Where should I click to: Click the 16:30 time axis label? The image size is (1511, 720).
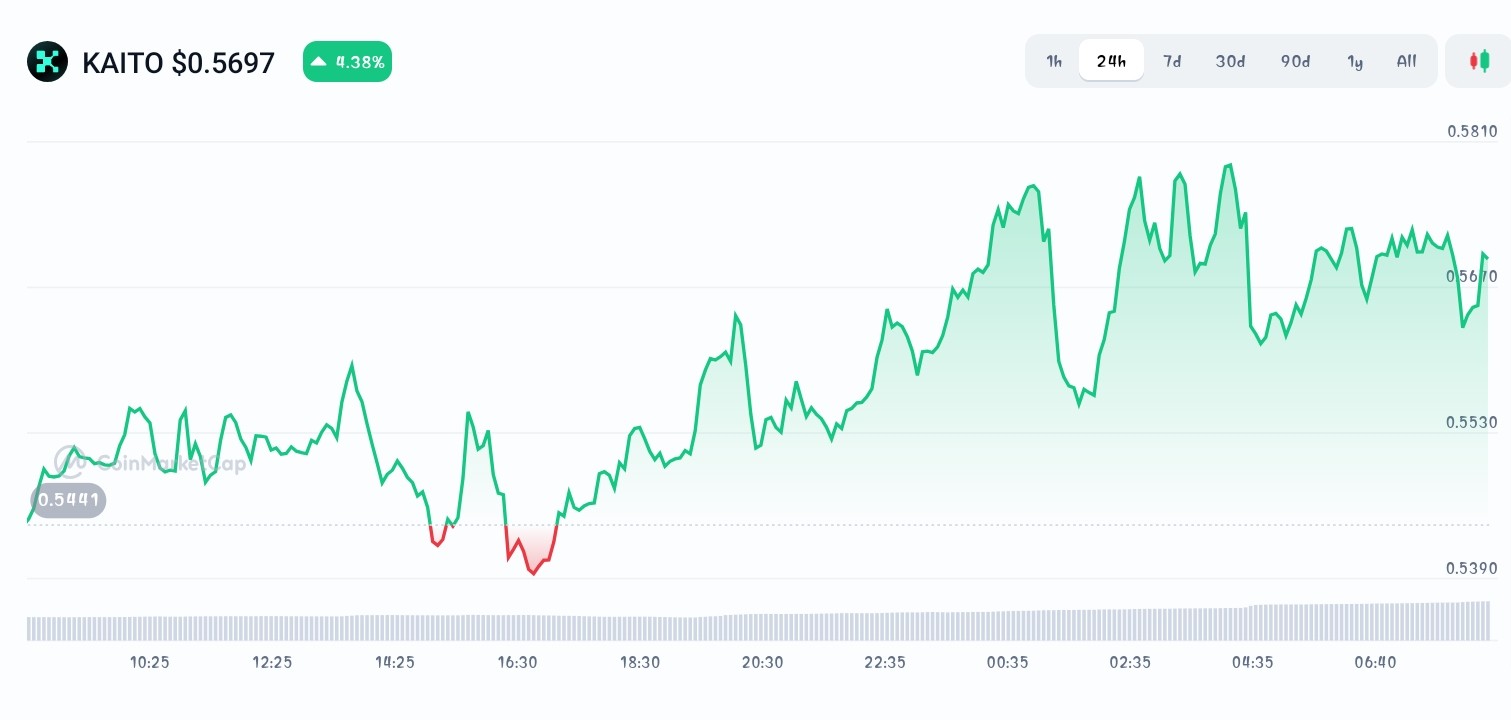(517, 662)
